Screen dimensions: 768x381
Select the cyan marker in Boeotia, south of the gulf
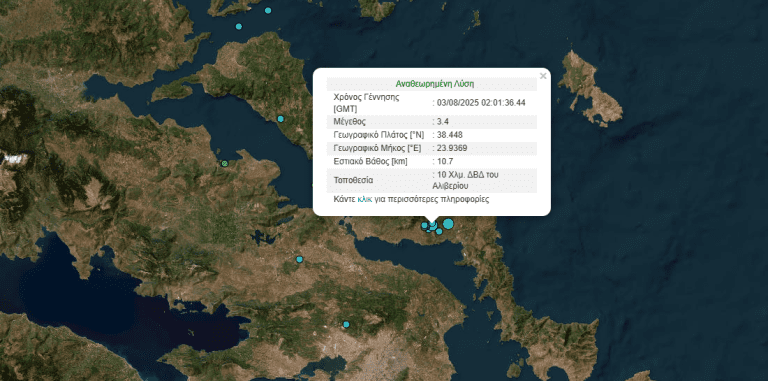pyautogui.click(x=300, y=259)
